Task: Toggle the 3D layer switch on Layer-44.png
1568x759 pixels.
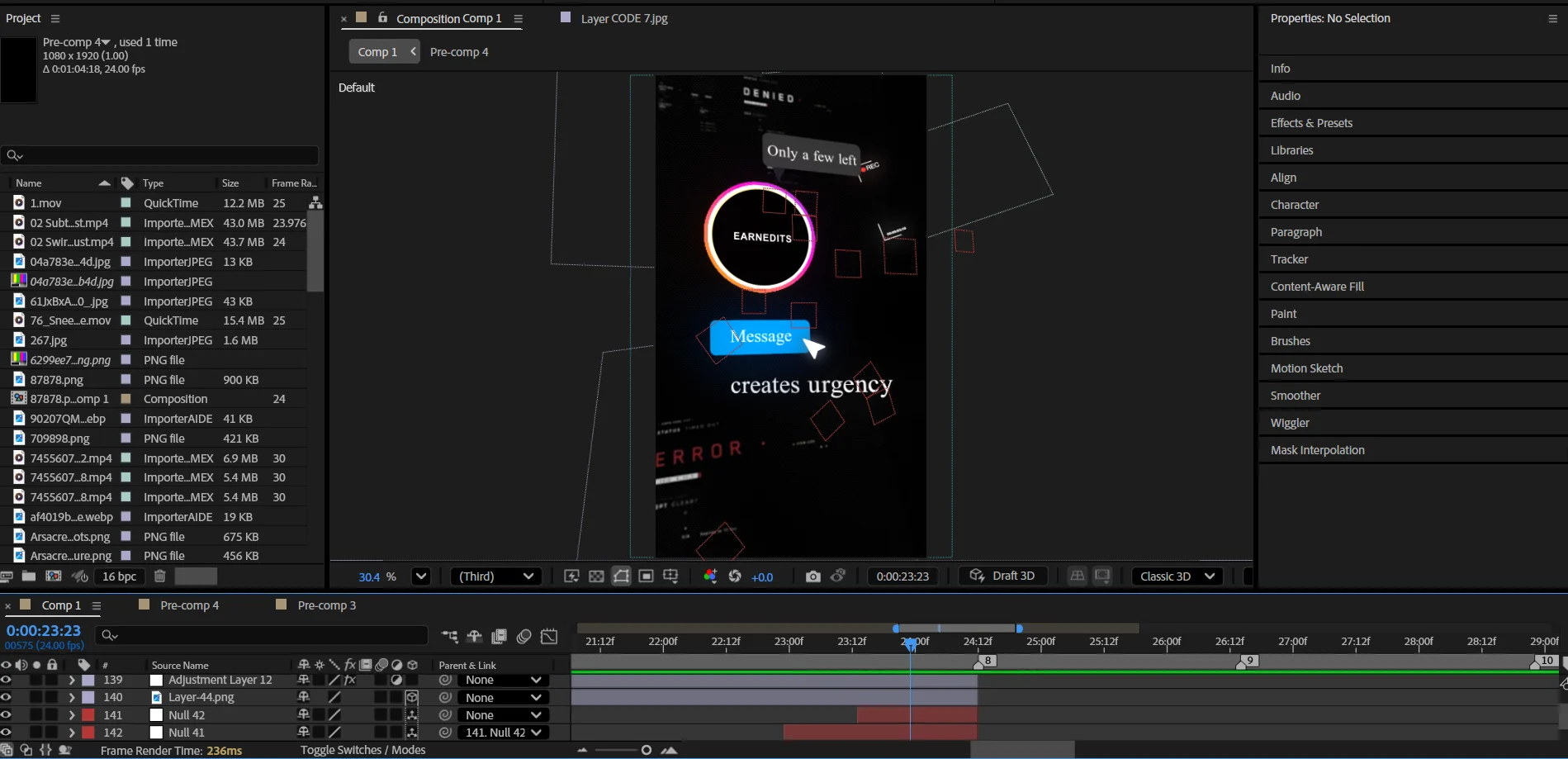Action: tap(412, 698)
